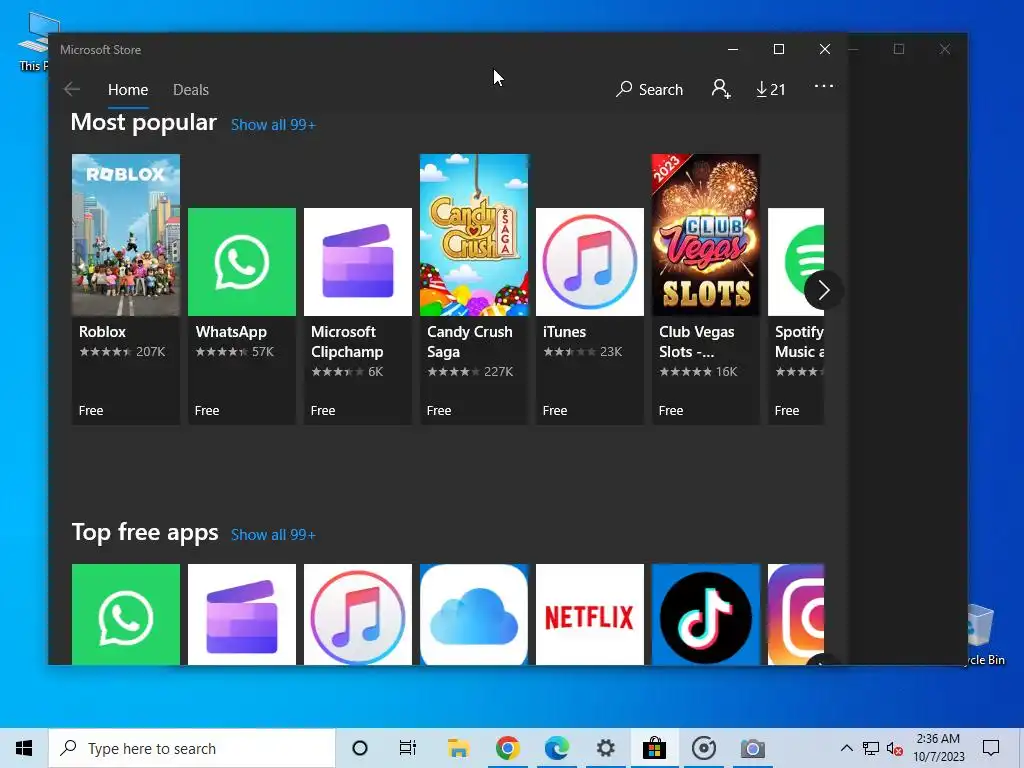This screenshot has width=1024, height=768.
Task: Open the iCloud app tile
Action: (x=474, y=615)
